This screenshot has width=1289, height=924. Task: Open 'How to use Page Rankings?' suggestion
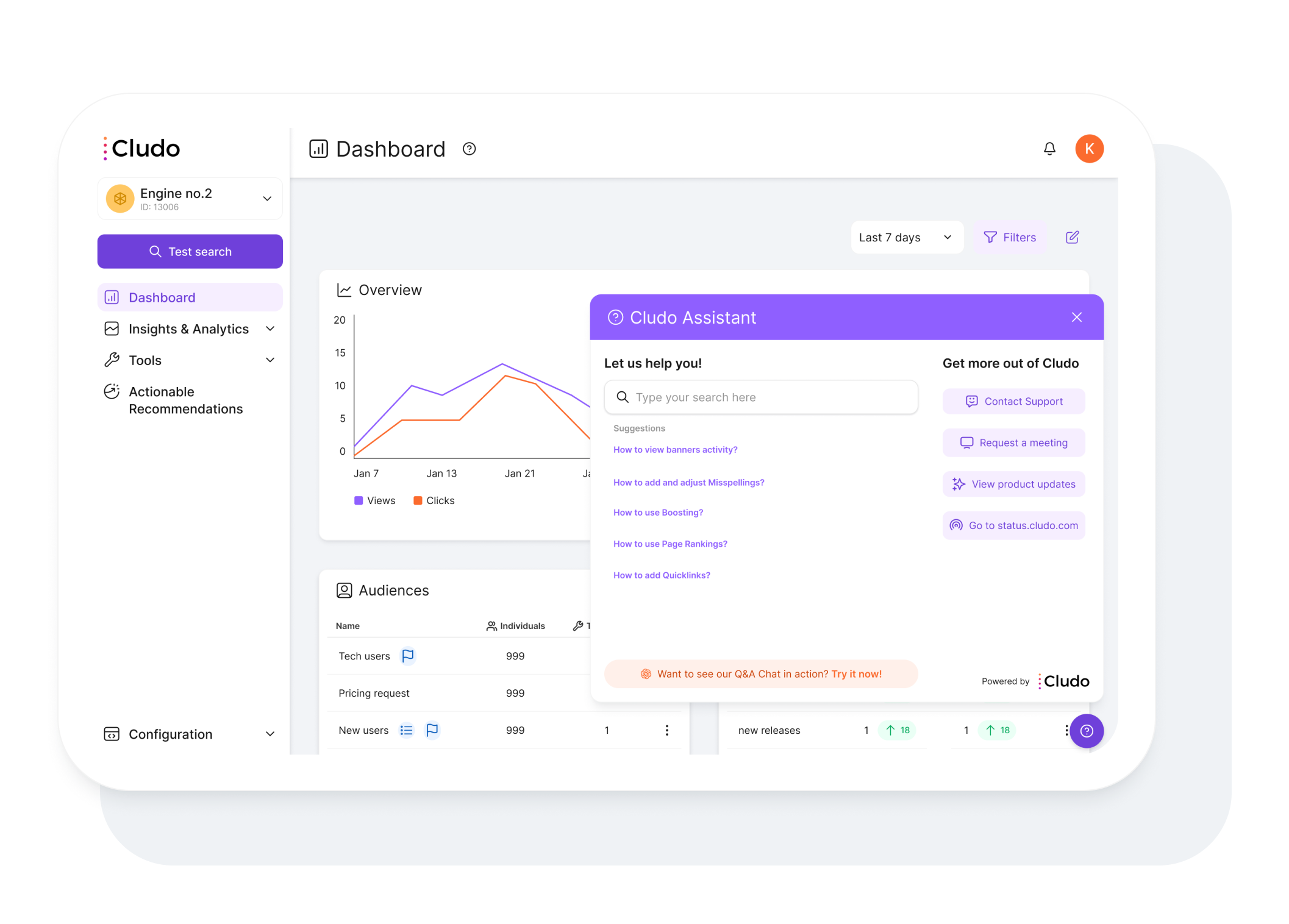(670, 544)
